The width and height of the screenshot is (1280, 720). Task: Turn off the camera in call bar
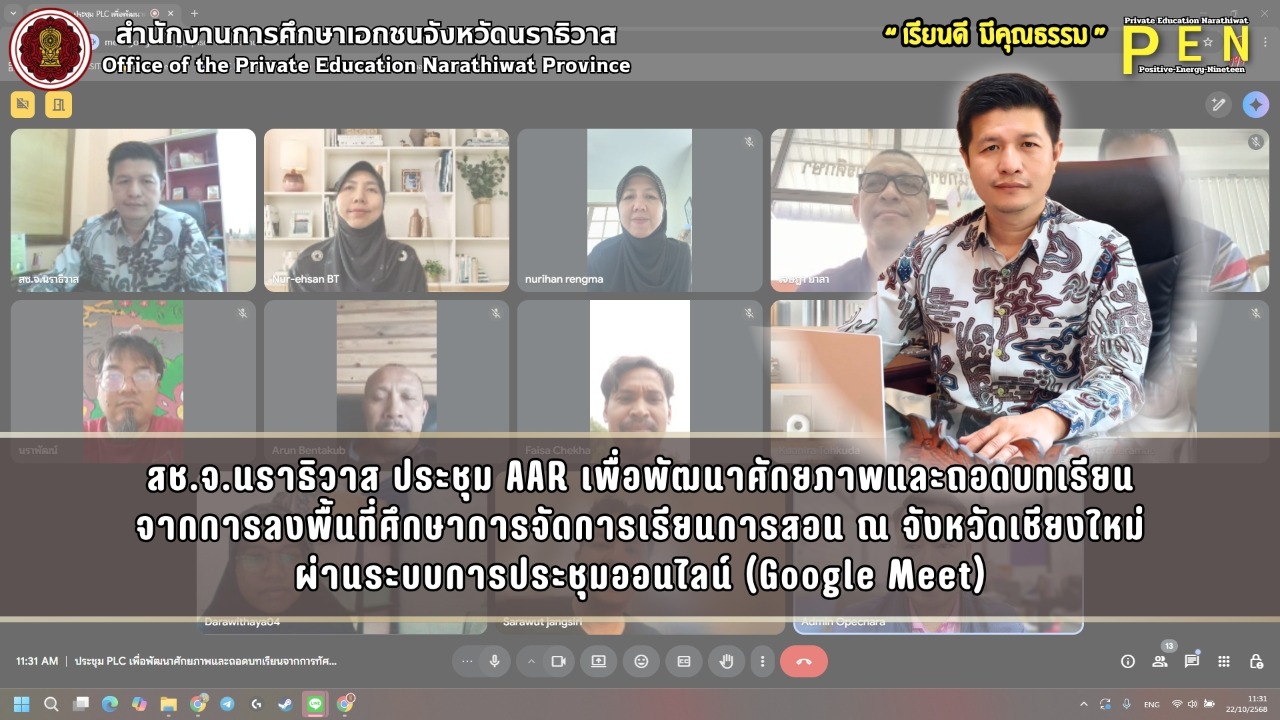(559, 661)
